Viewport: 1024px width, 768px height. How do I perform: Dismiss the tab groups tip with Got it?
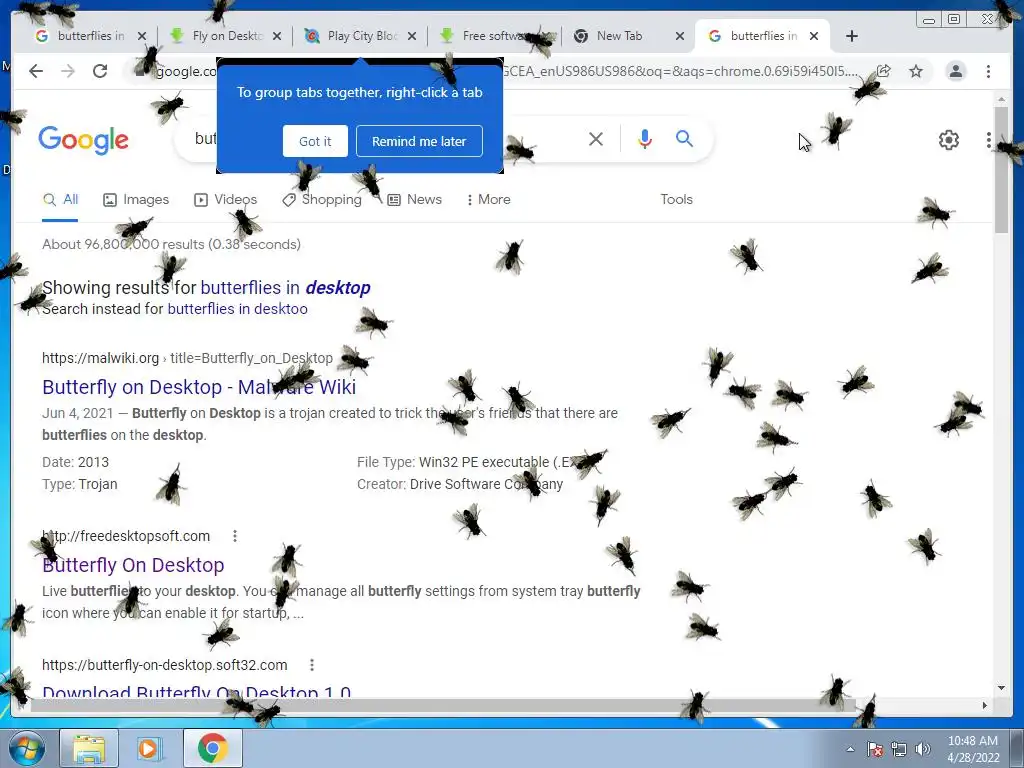(315, 141)
